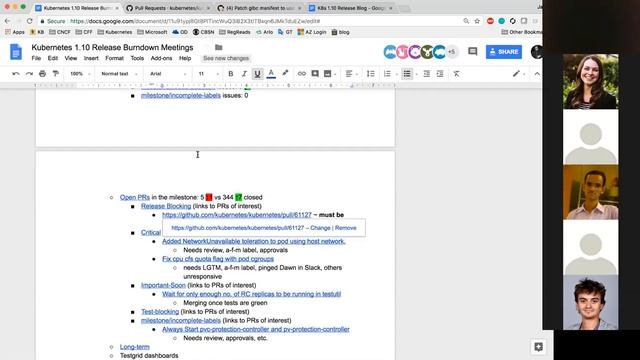Image resolution: width=640 pixels, height=360 pixels.
Task: Insert a link from toolbar
Action: pos(301,74)
